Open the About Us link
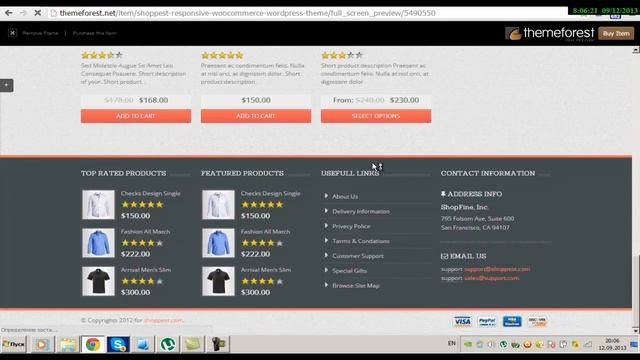This screenshot has width=640, height=360. click(345, 196)
